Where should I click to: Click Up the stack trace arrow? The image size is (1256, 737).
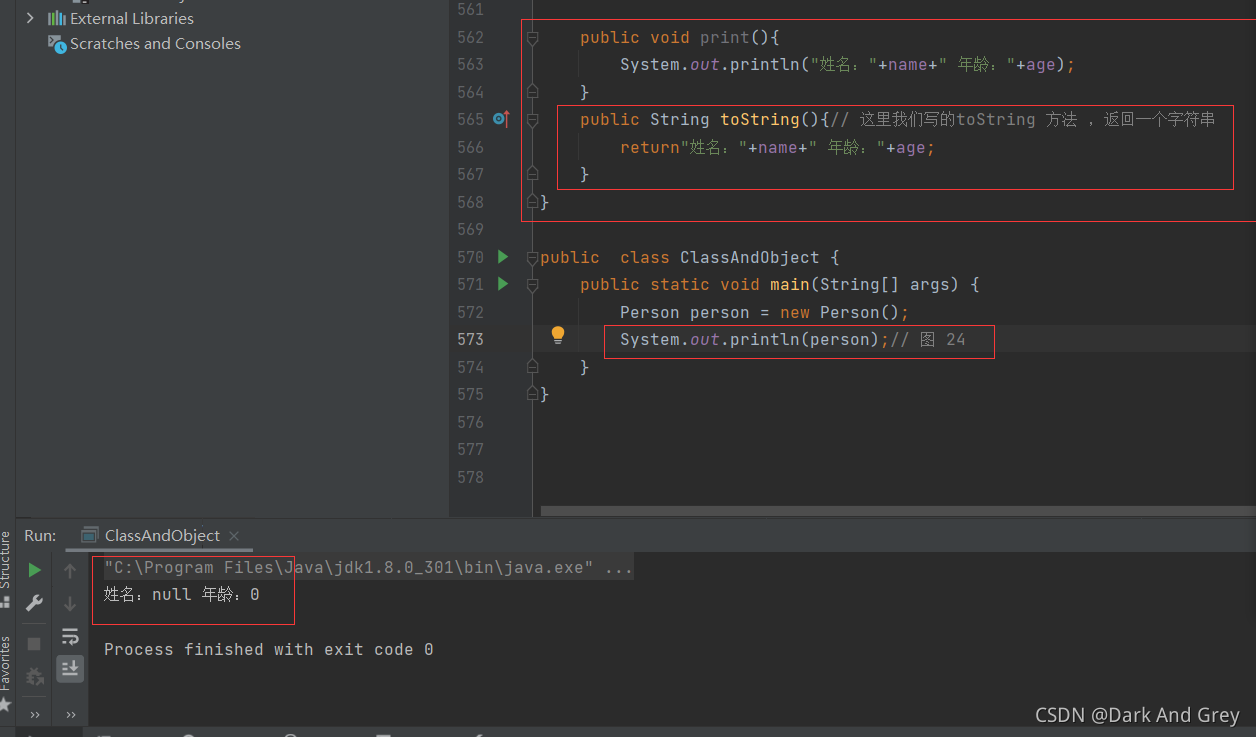click(70, 571)
